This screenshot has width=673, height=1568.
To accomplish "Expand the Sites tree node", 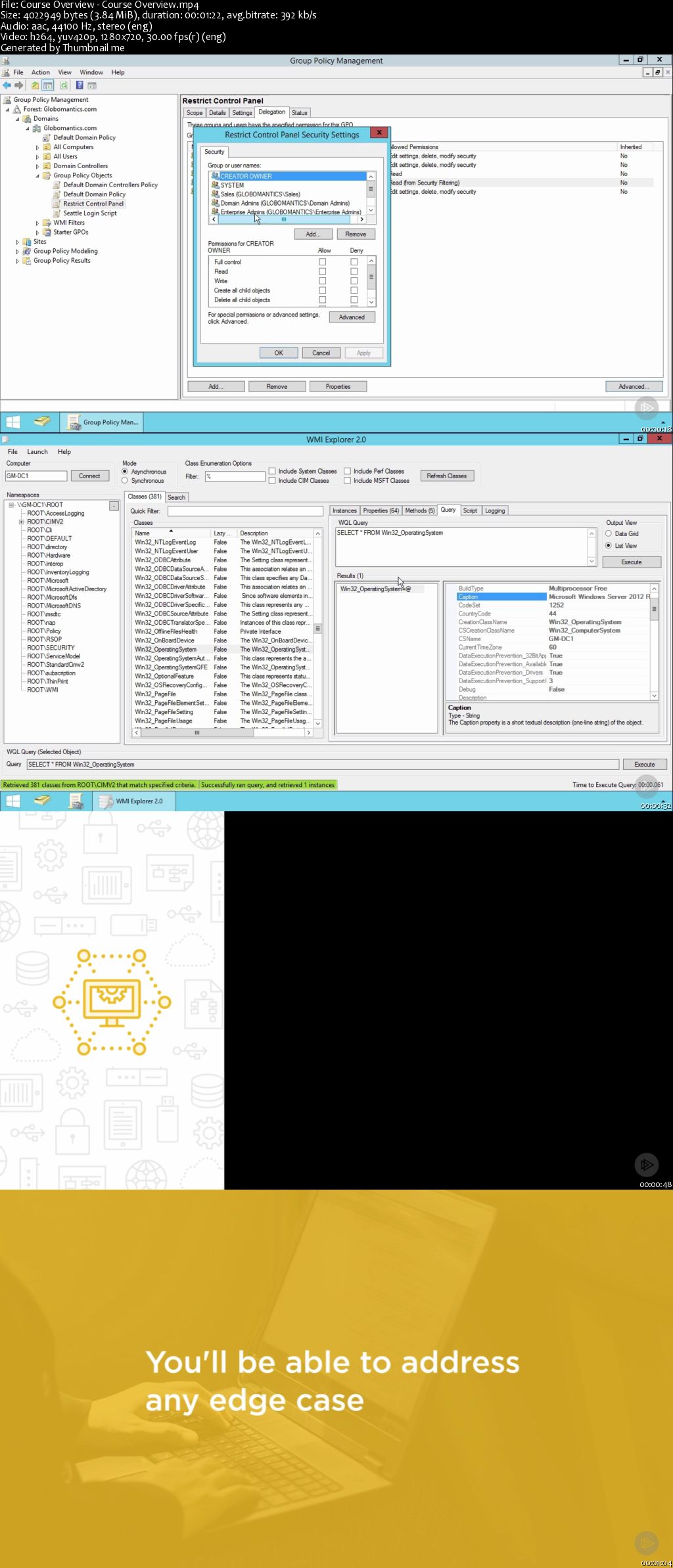I will pyautogui.click(x=18, y=242).
